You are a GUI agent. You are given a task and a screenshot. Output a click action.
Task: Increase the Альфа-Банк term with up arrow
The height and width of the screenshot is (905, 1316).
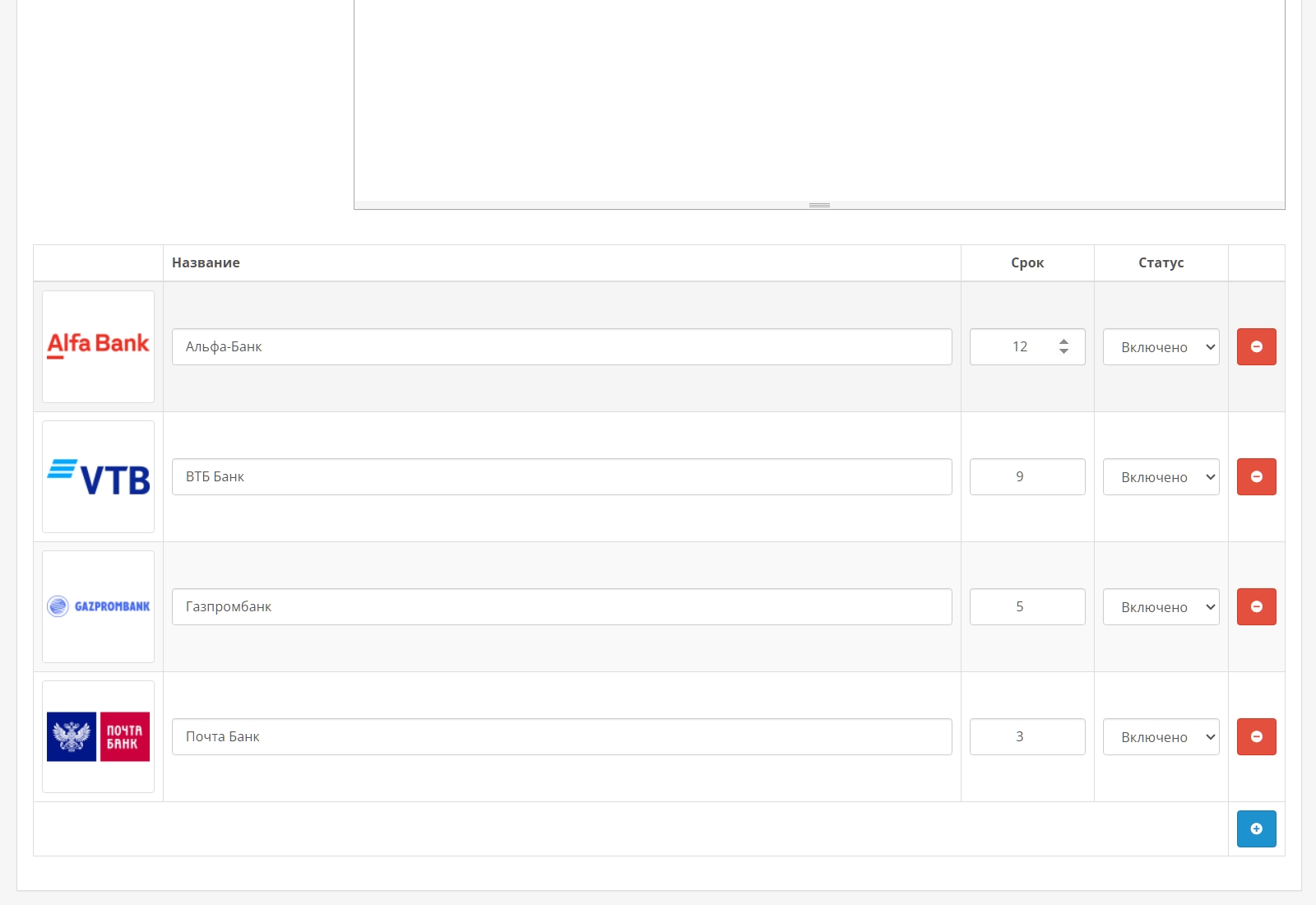coord(1063,341)
